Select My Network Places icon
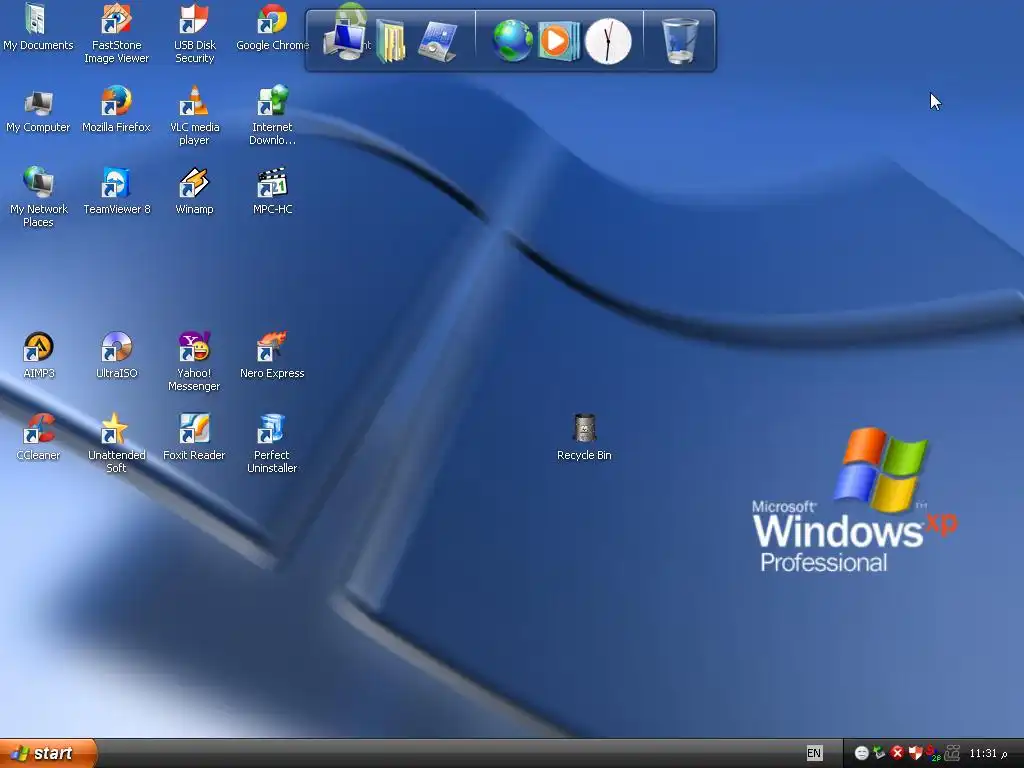This screenshot has height=768, width=1024. (x=38, y=198)
